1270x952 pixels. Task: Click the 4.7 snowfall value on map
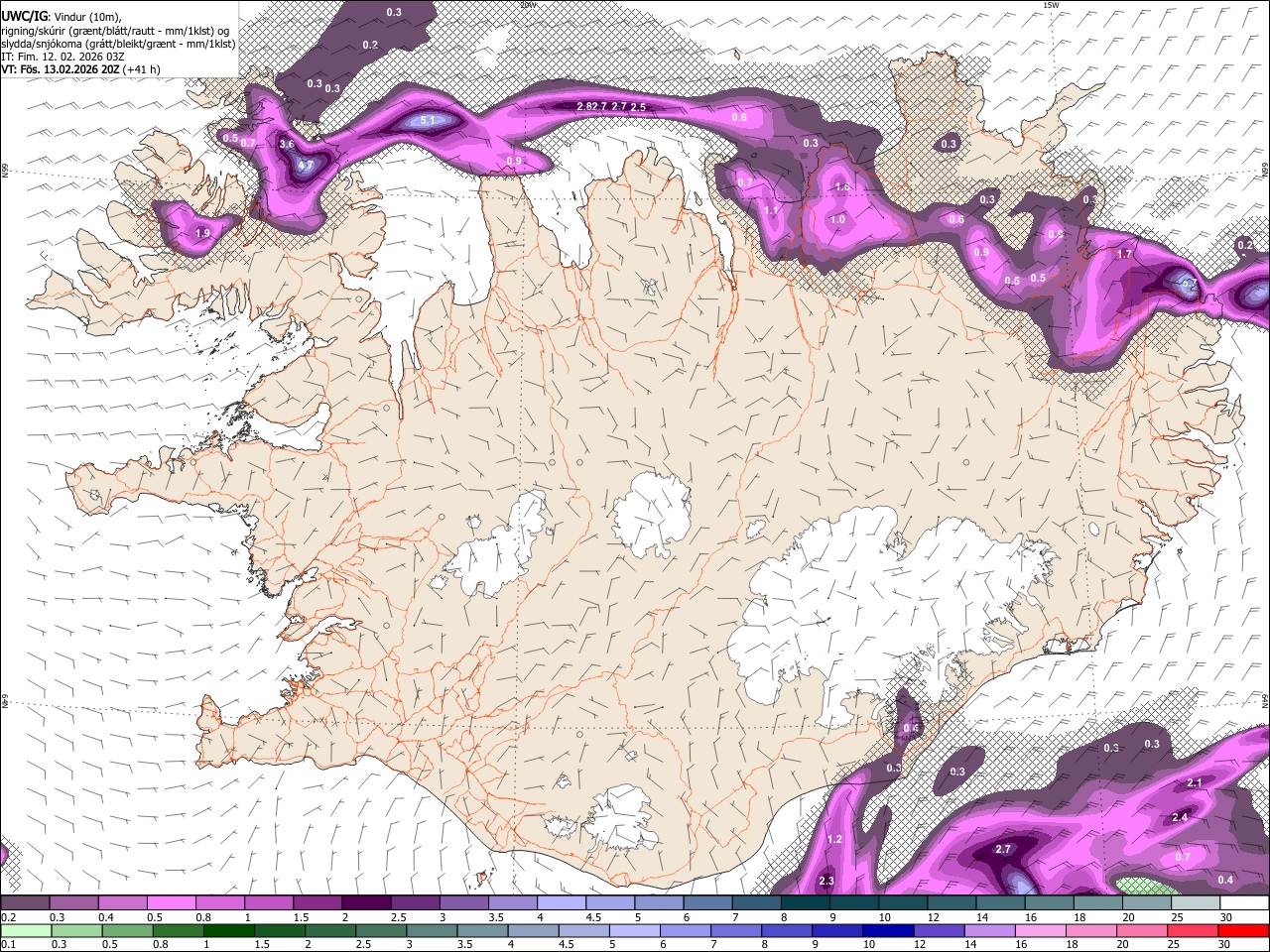[306, 166]
